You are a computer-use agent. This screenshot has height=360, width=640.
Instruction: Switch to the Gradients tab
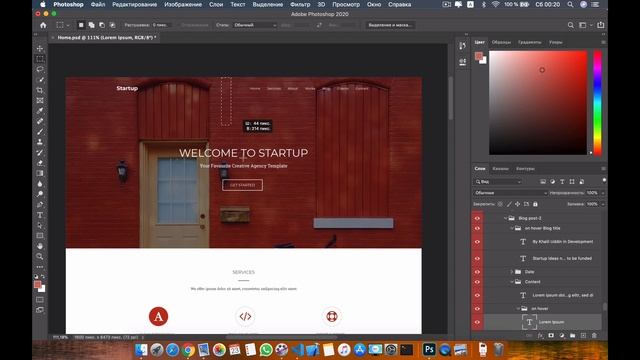pyautogui.click(x=529, y=42)
